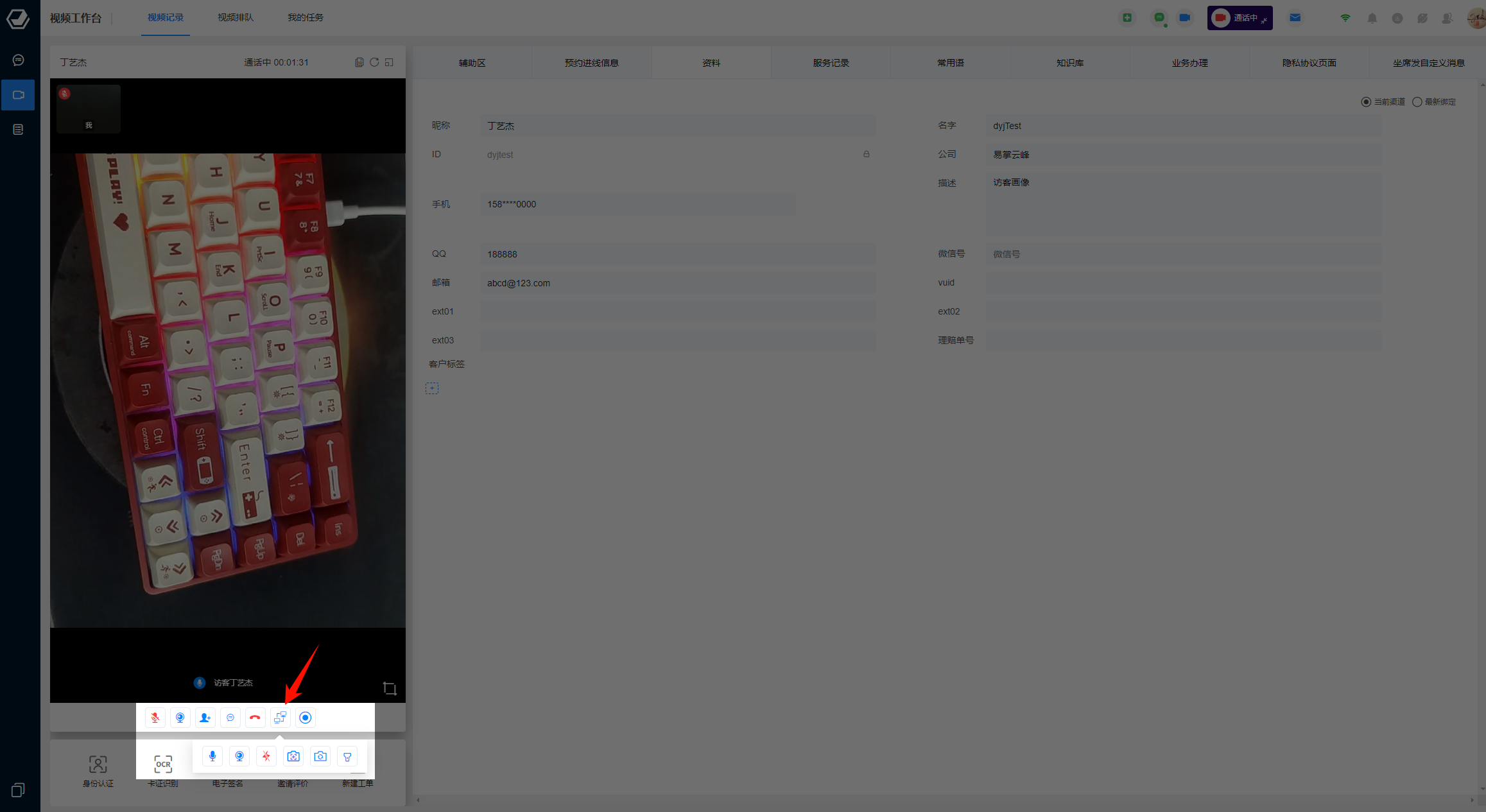Screen dimensions: 1486x812
Task: Open the video workbench sidebar icon
Action: (x=18, y=95)
